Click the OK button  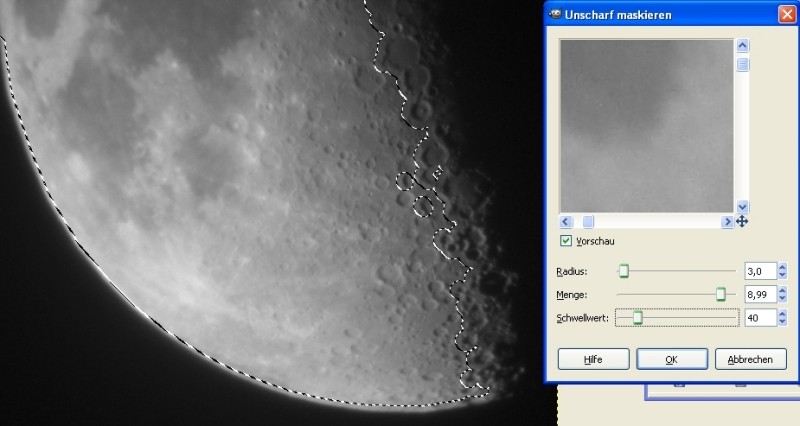[x=672, y=359]
